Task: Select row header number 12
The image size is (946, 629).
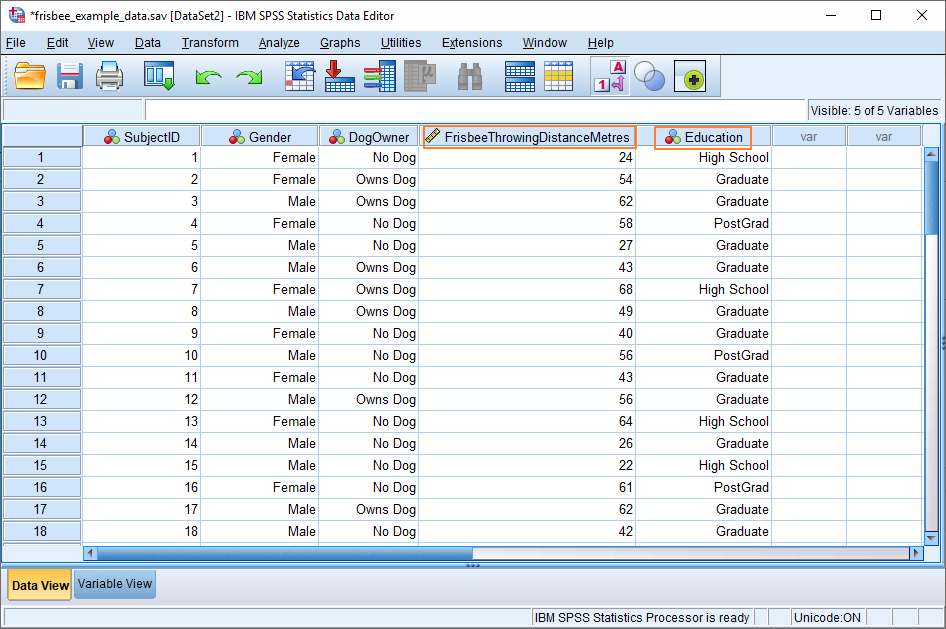Action: pyautogui.click(x=41, y=399)
